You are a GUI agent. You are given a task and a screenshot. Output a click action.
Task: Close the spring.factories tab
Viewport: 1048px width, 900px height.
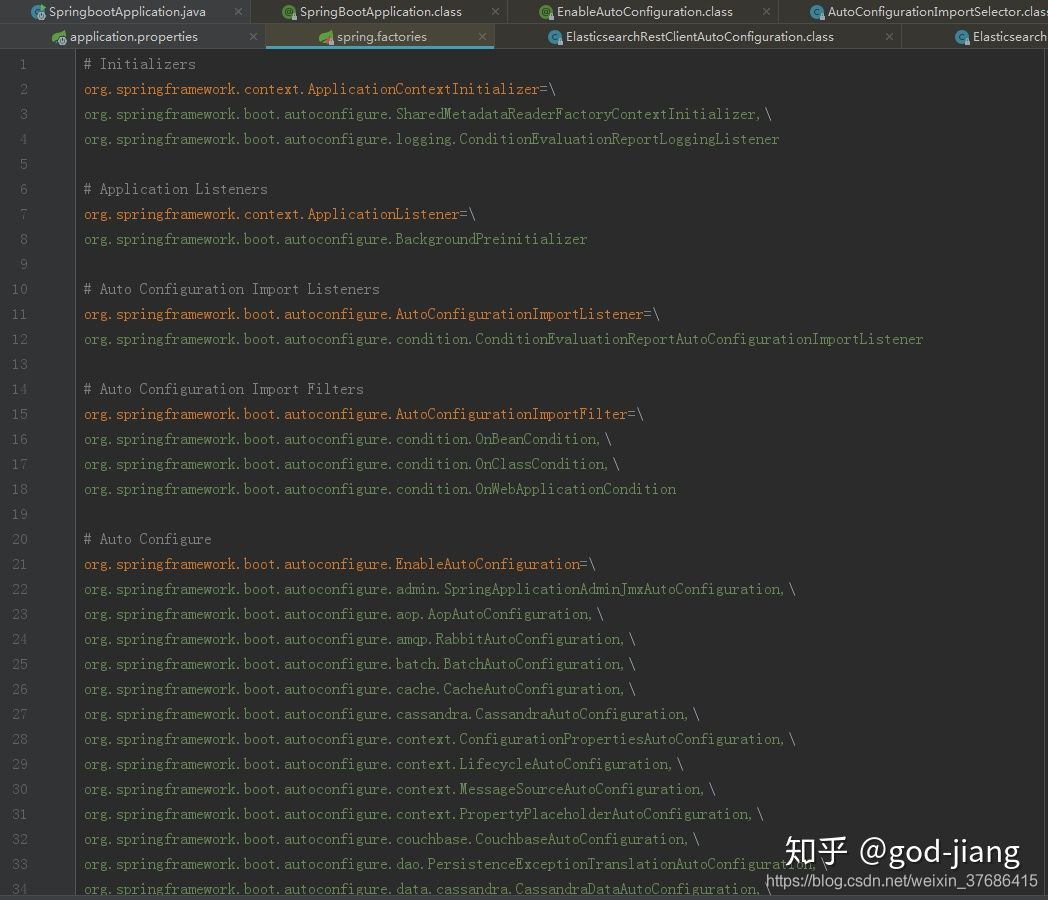[482, 37]
